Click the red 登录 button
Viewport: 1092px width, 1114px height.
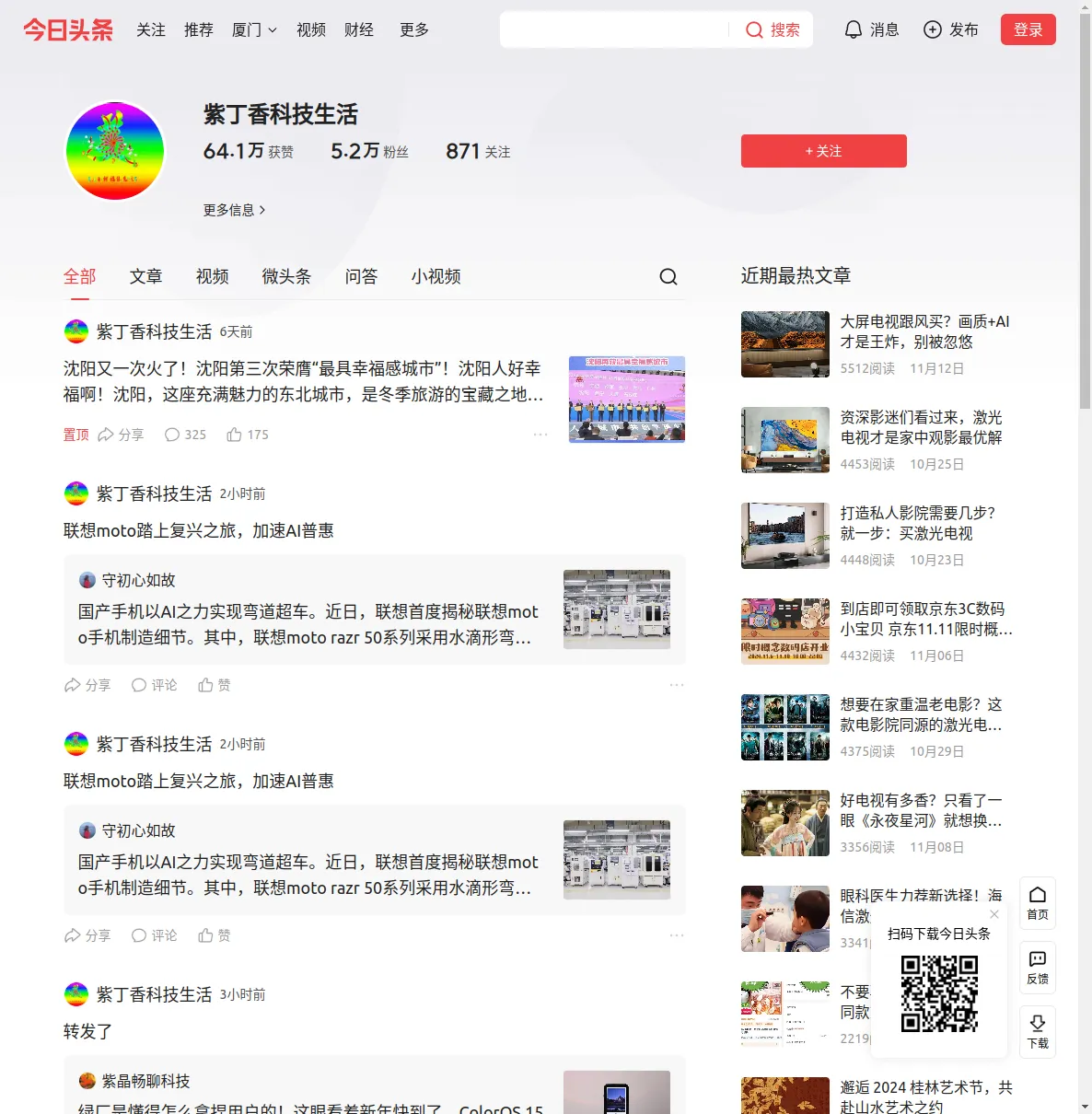pos(1028,29)
